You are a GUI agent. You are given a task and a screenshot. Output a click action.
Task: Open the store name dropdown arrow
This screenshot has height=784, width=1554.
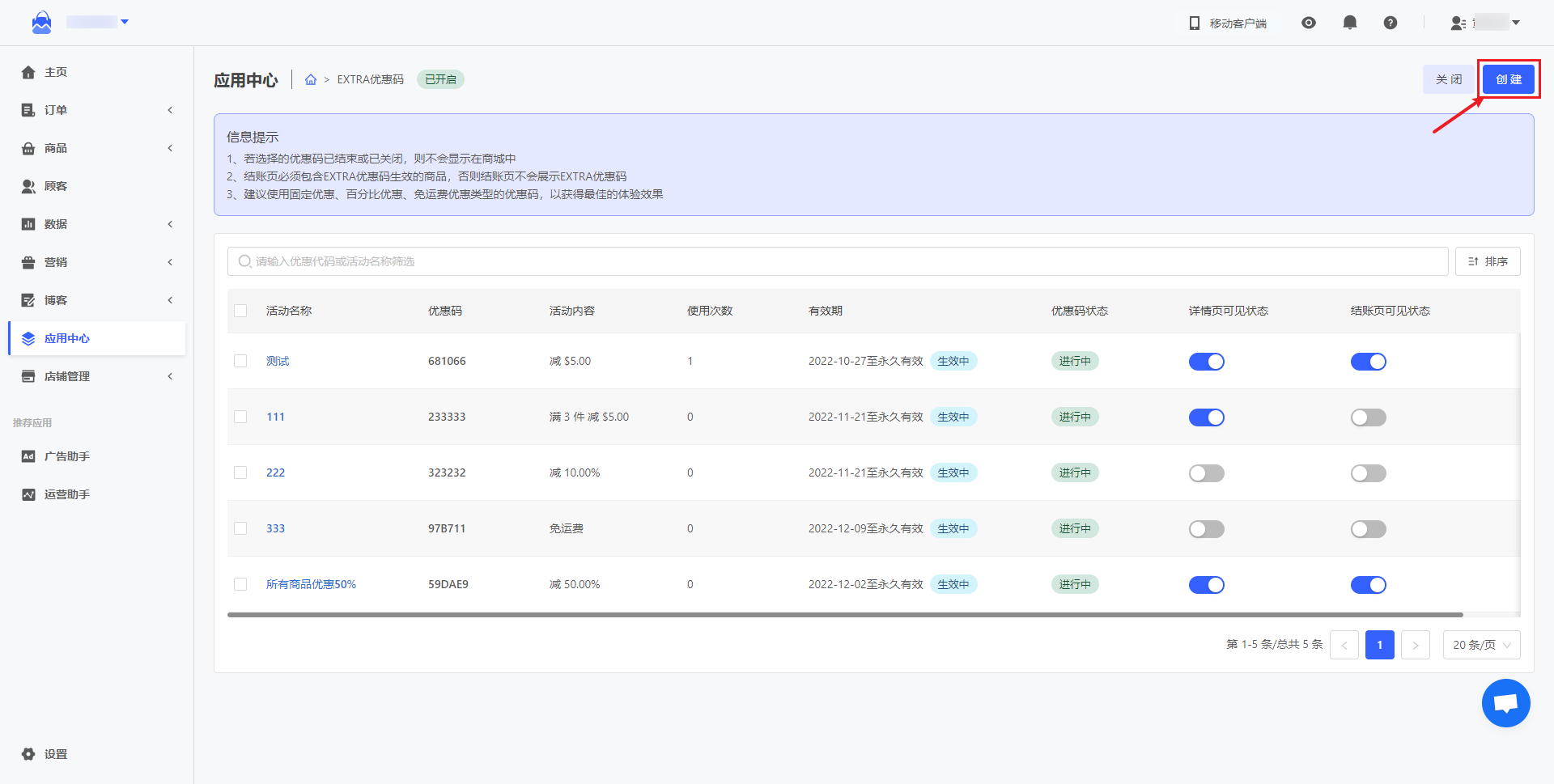[125, 22]
